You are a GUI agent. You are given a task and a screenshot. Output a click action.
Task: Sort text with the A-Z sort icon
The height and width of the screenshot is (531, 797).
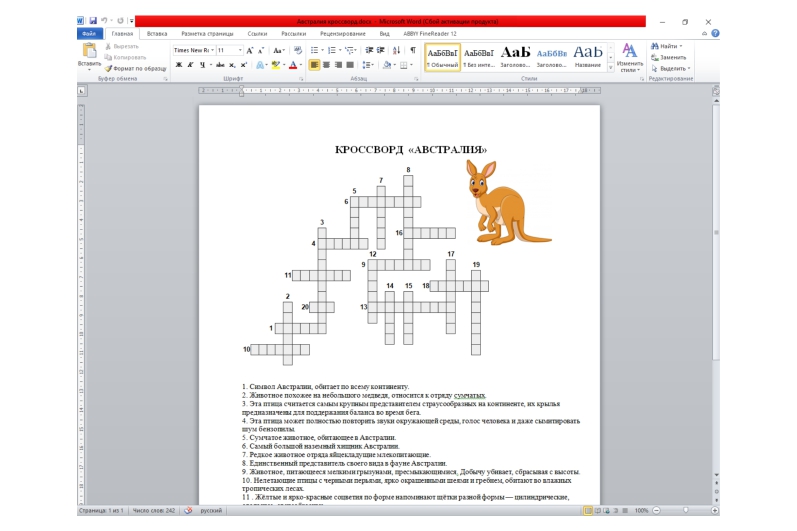point(396,50)
